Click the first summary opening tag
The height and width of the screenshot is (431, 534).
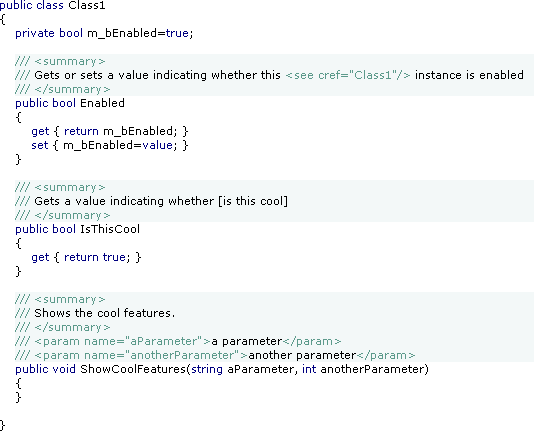pyautogui.click(x=70, y=61)
